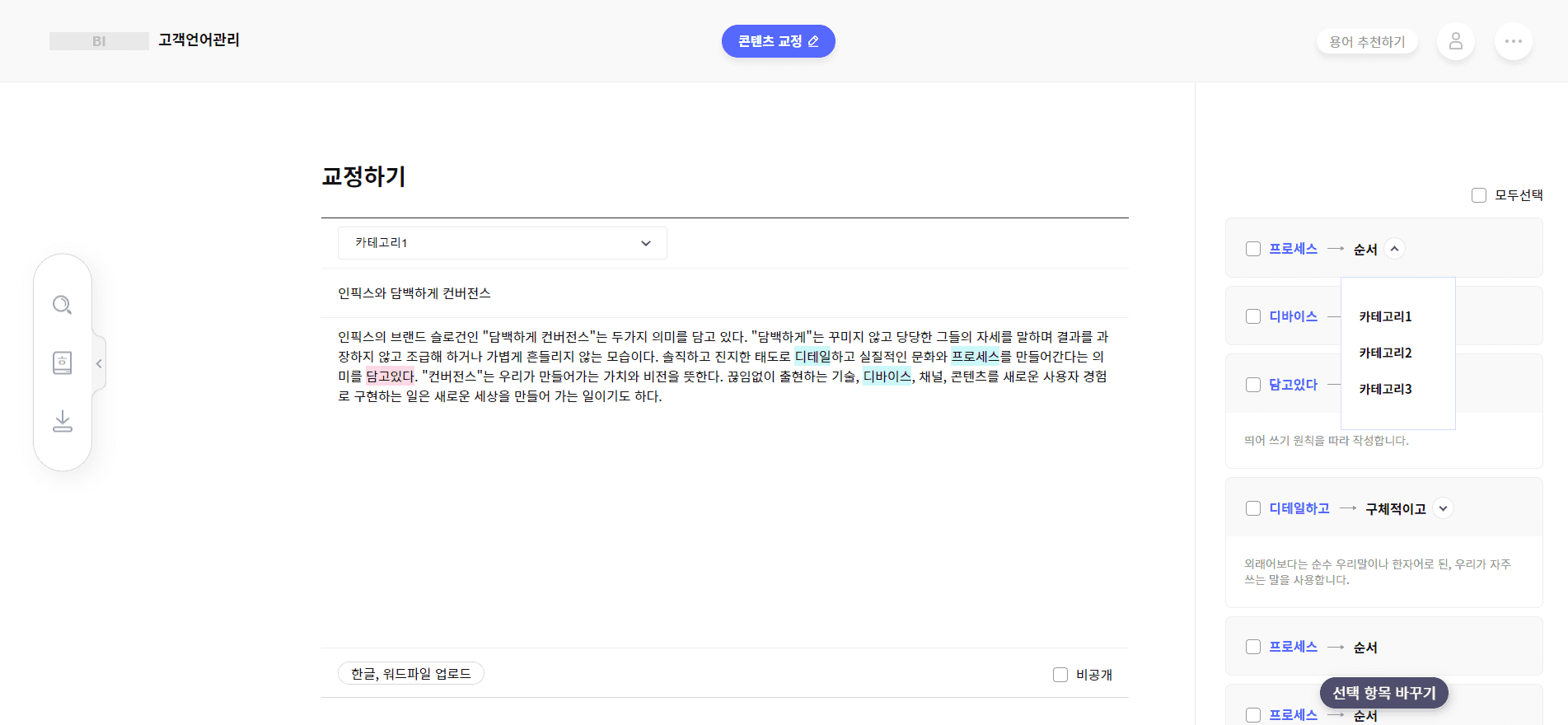Image resolution: width=1568 pixels, height=725 pixels.
Task: Click the note about 외래어보다는 순수 우리말
Action: pyautogui.click(x=1378, y=572)
